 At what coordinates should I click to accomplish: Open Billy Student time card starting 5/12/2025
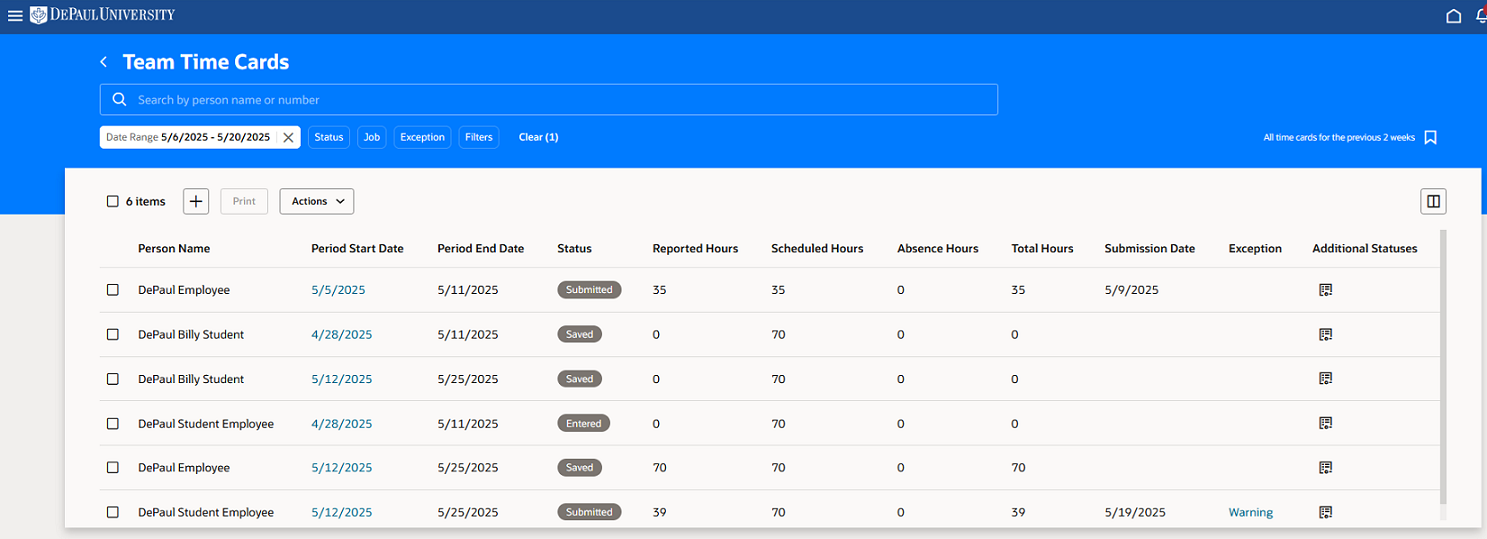tap(342, 379)
